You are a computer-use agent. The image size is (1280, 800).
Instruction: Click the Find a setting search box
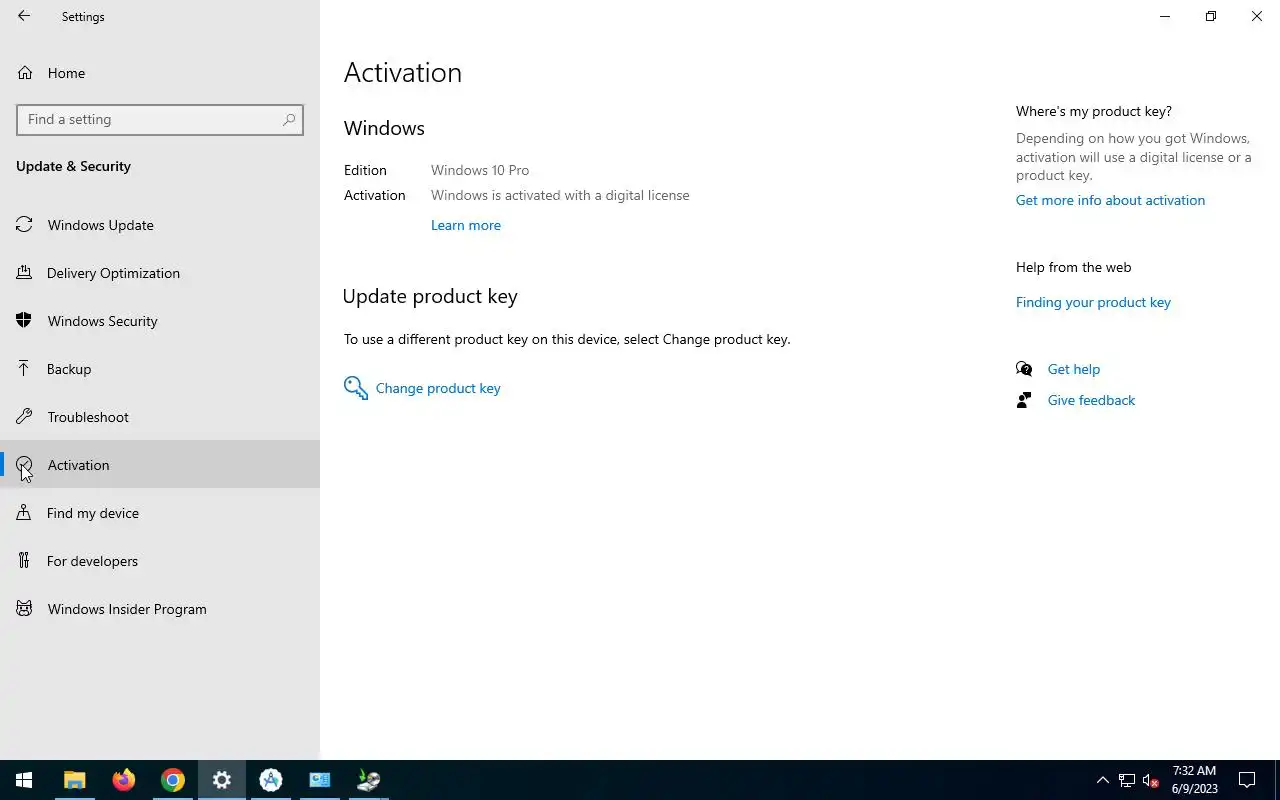[160, 119]
